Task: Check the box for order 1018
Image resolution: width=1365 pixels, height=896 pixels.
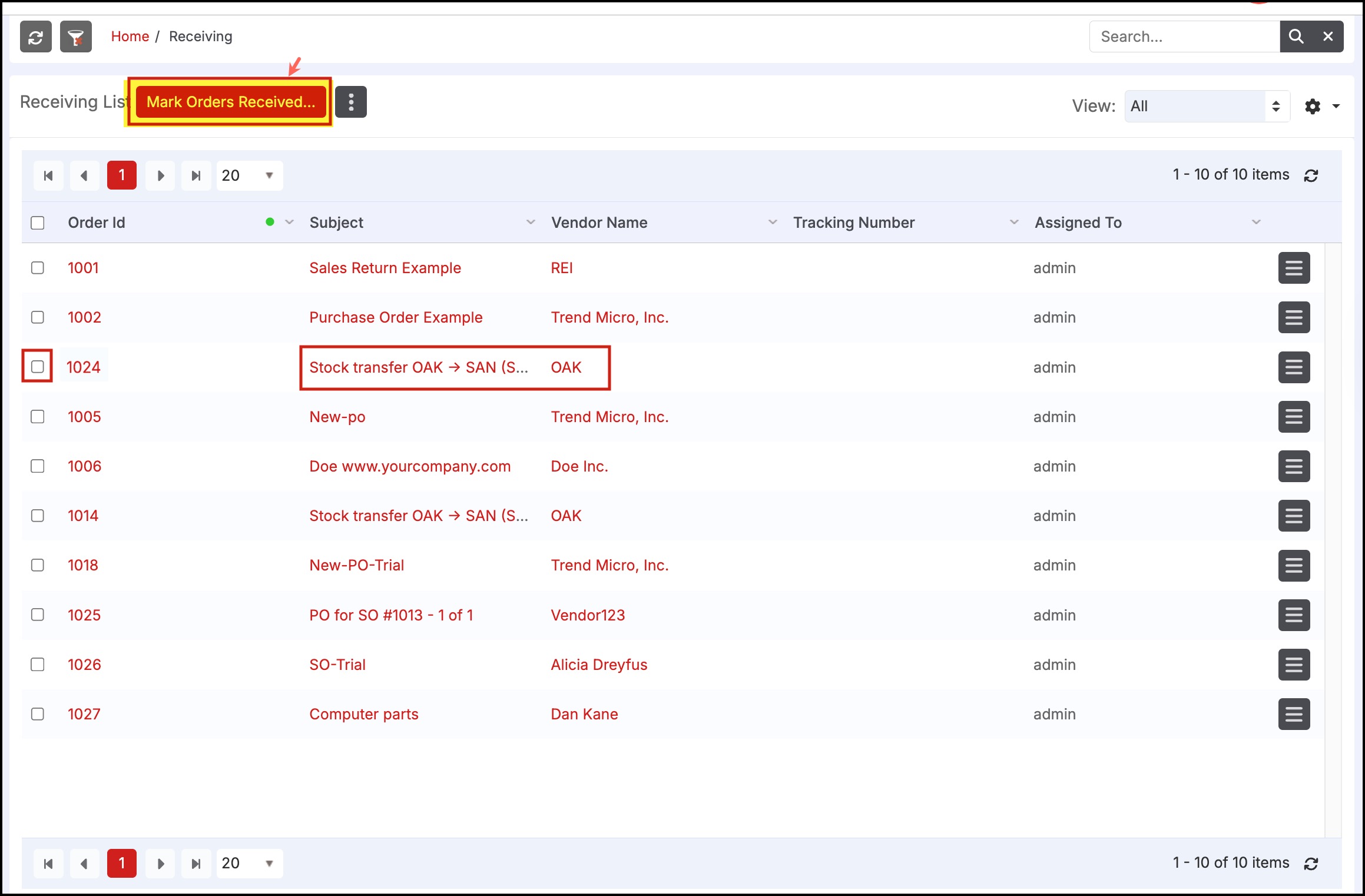Action: 38,565
